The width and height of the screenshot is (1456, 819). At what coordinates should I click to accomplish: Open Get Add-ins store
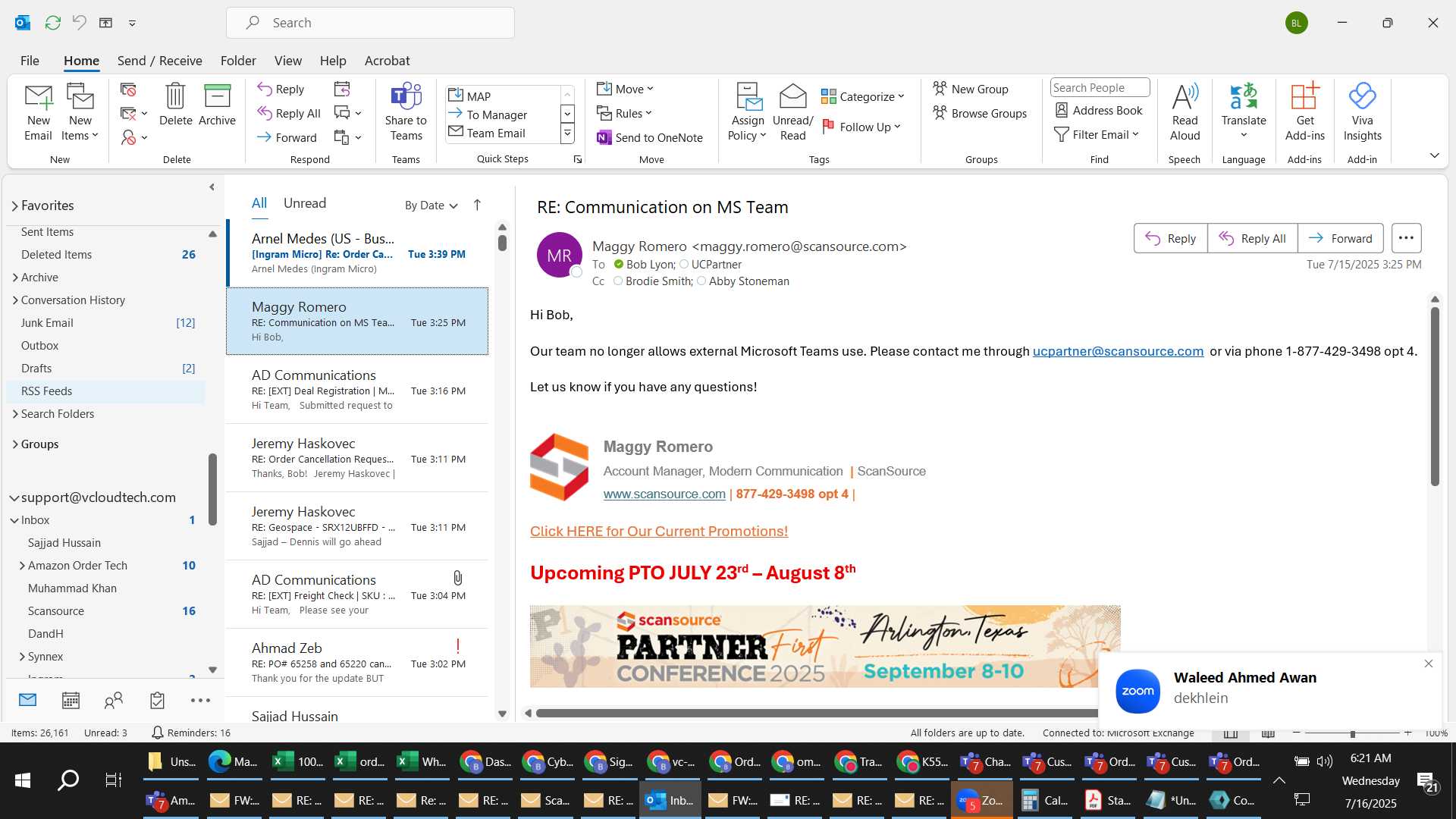(x=1304, y=112)
